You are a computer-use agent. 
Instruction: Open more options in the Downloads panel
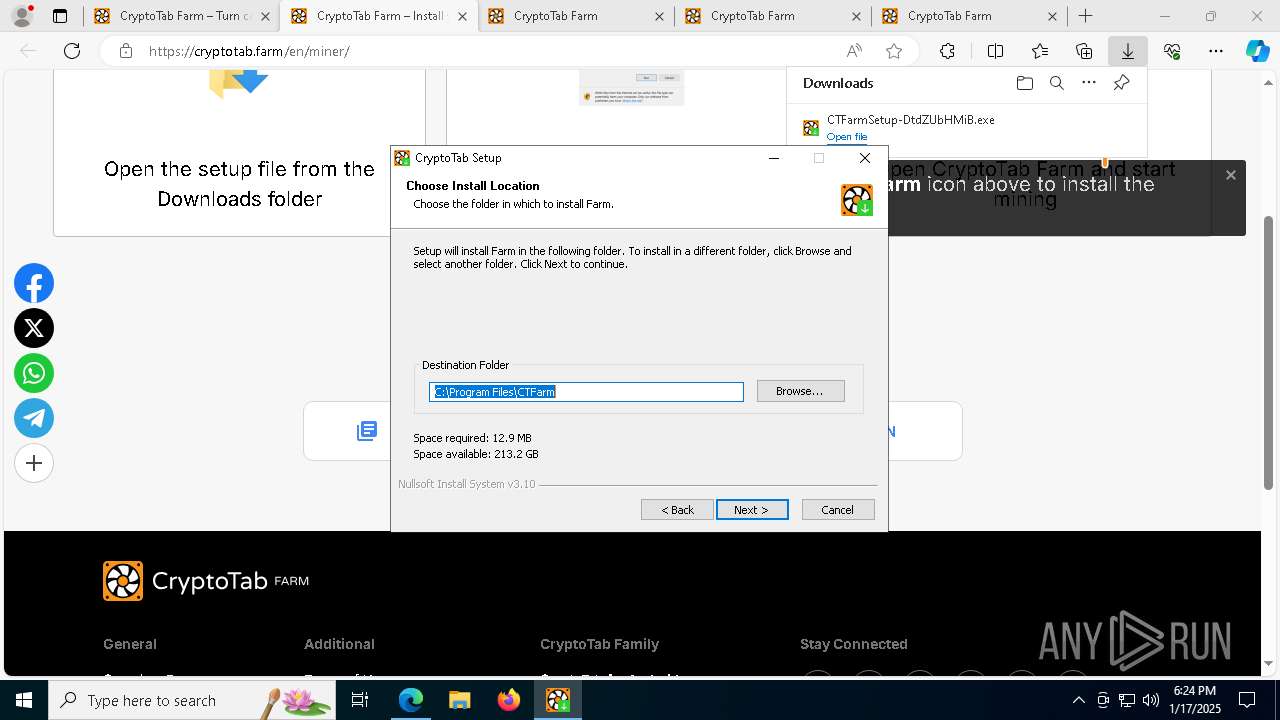click(x=1089, y=83)
